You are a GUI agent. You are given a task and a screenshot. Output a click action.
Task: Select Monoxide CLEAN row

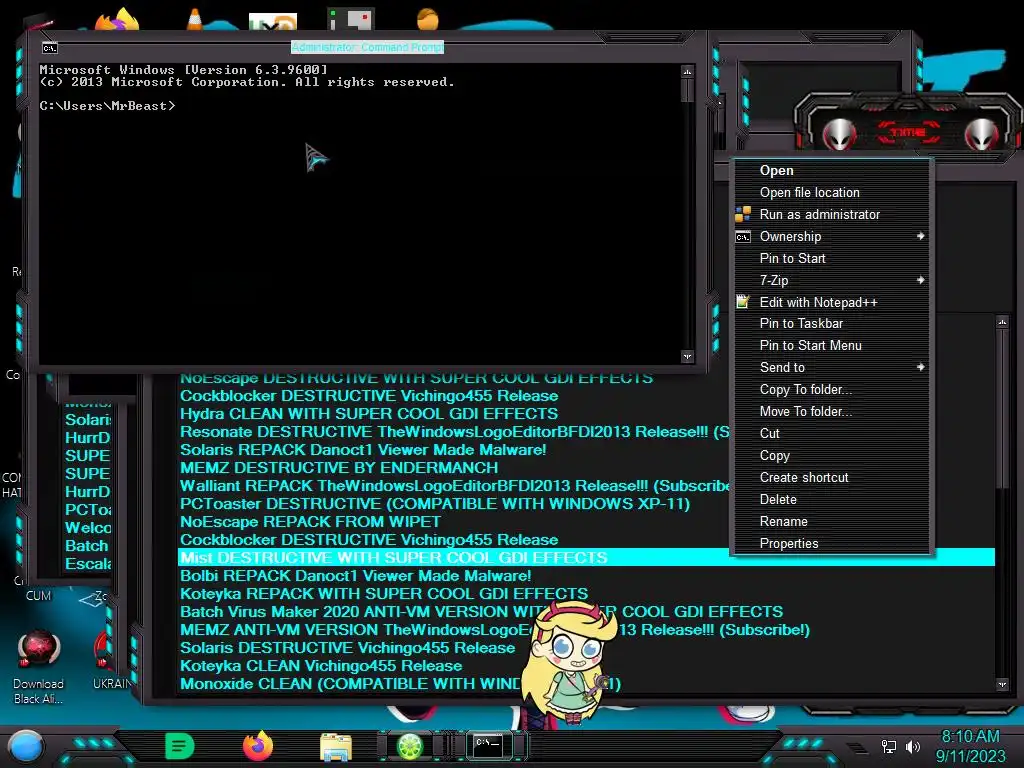coord(400,684)
